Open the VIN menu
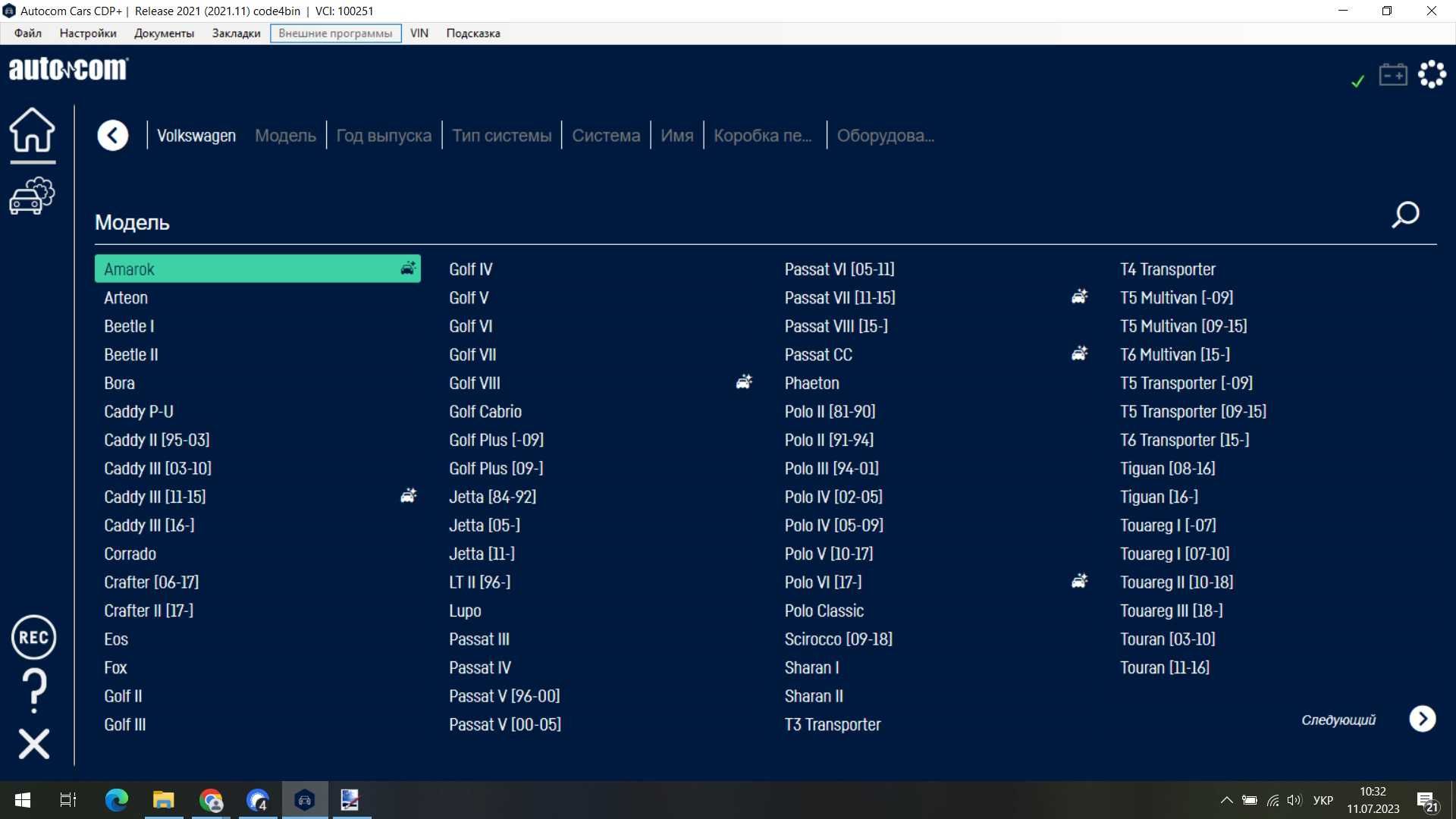Screen dimensions: 1456x819 pos(419,33)
